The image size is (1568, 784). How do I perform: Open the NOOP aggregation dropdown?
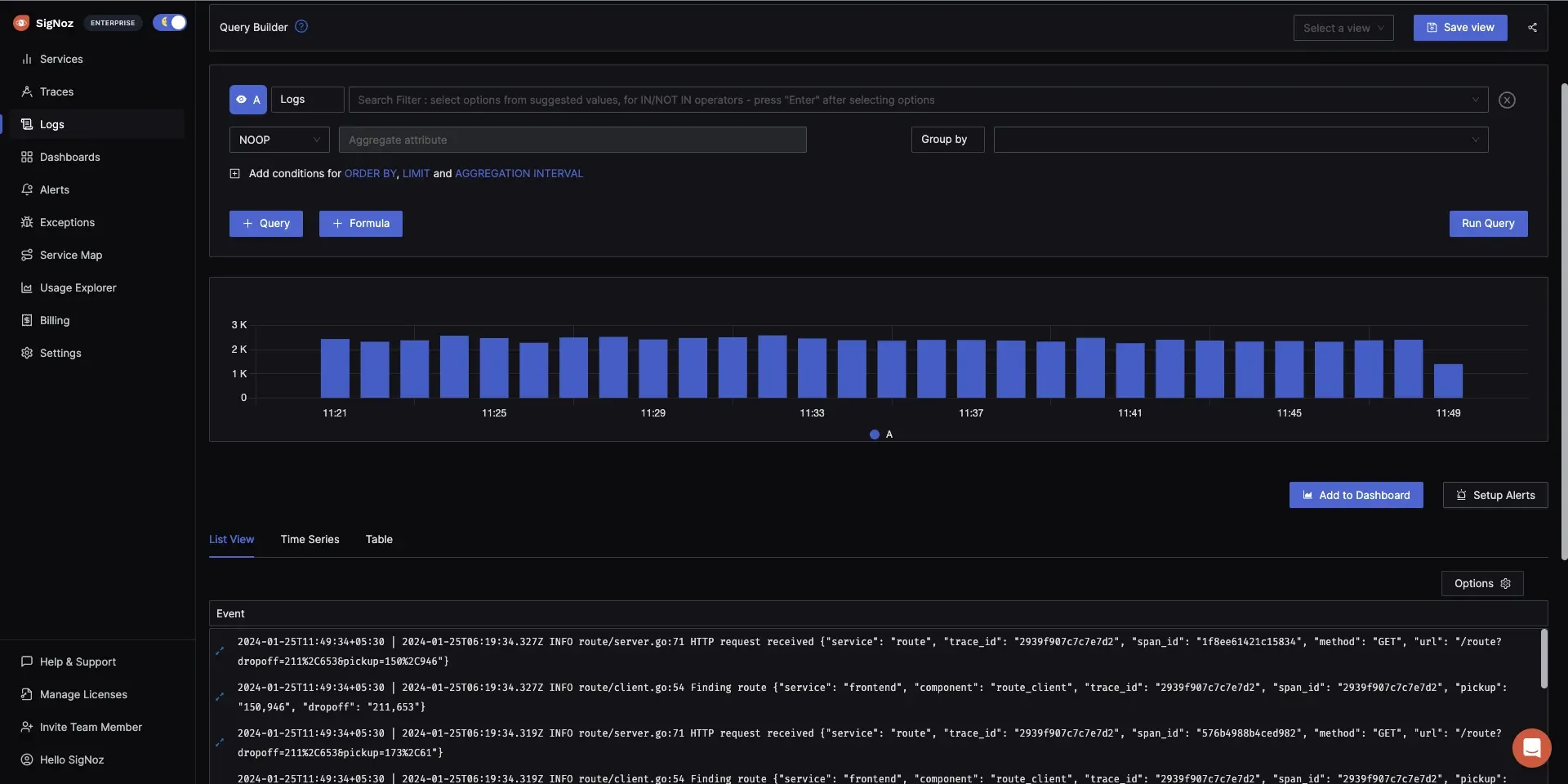(278, 140)
